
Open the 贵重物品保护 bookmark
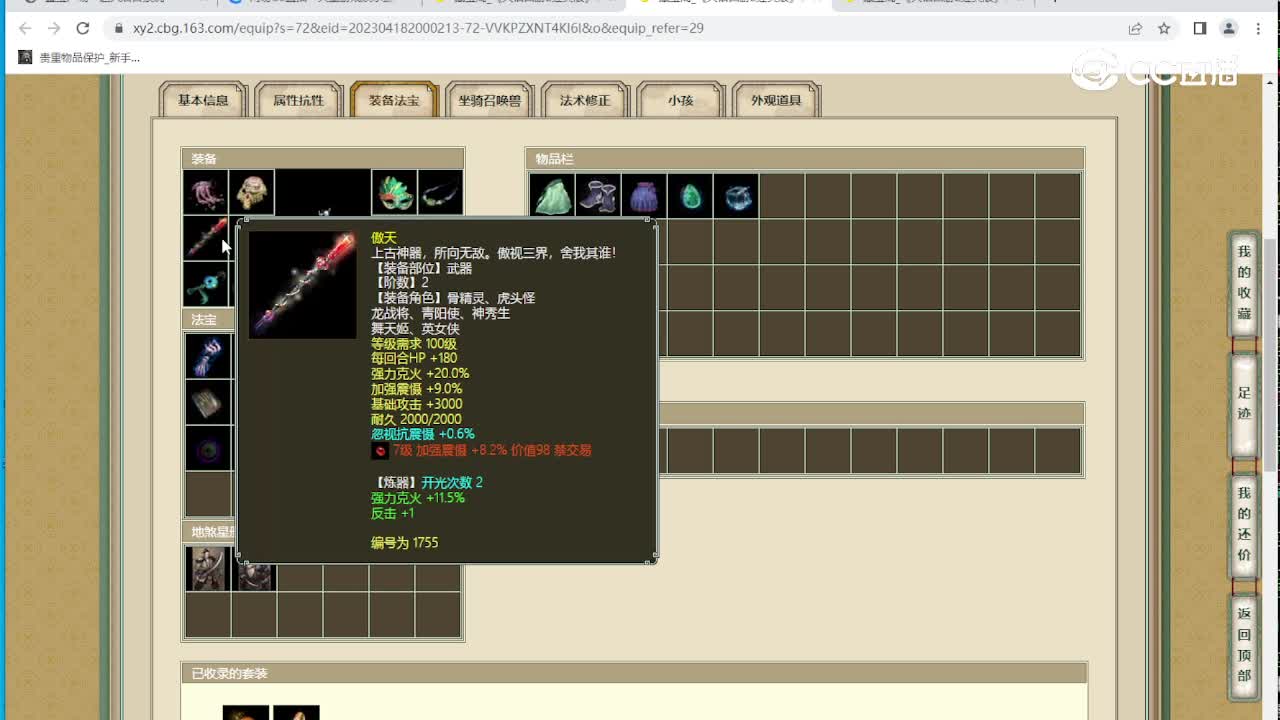click(80, 58)
